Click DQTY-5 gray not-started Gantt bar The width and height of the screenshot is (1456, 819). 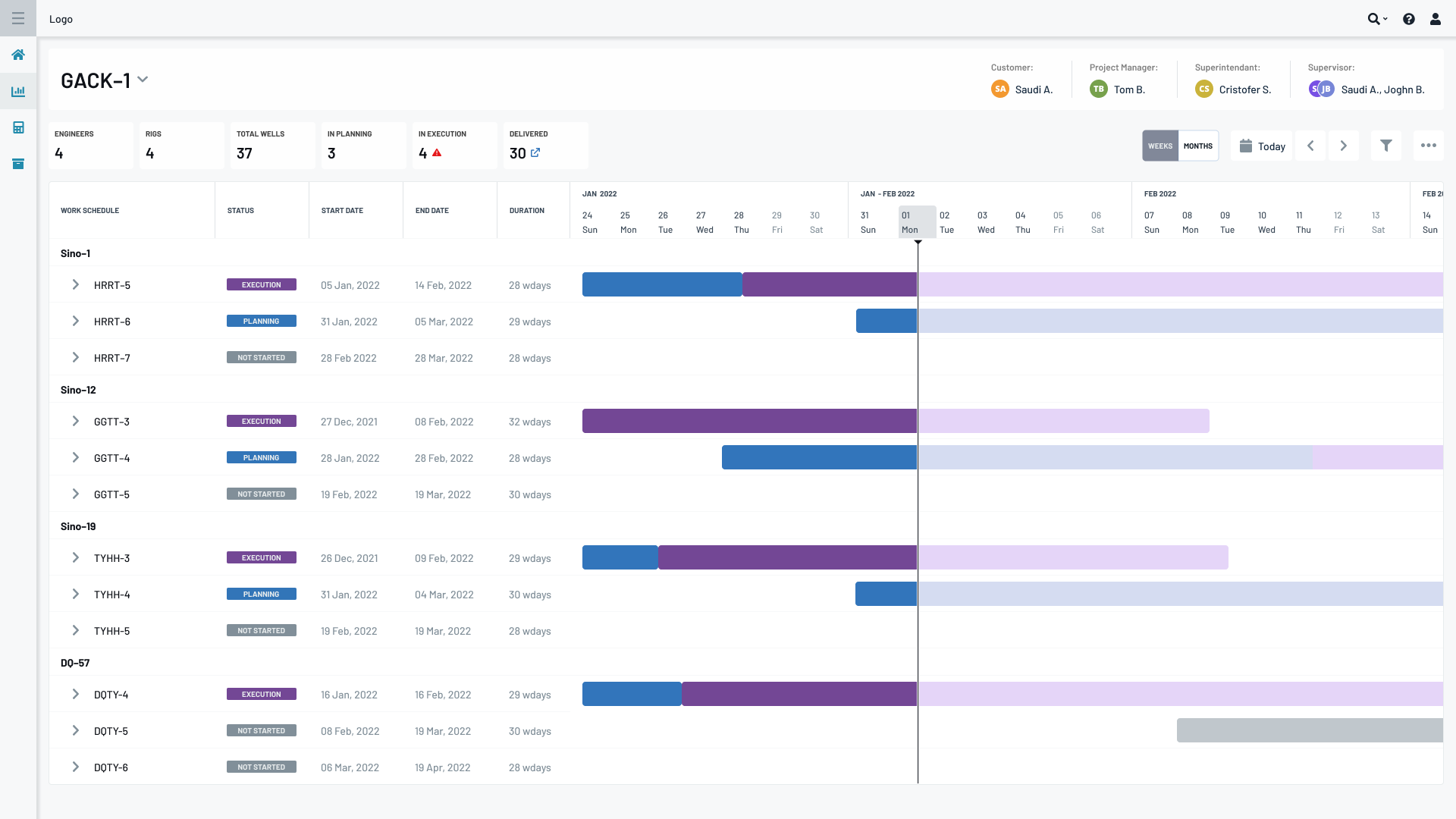(1310, 730)
